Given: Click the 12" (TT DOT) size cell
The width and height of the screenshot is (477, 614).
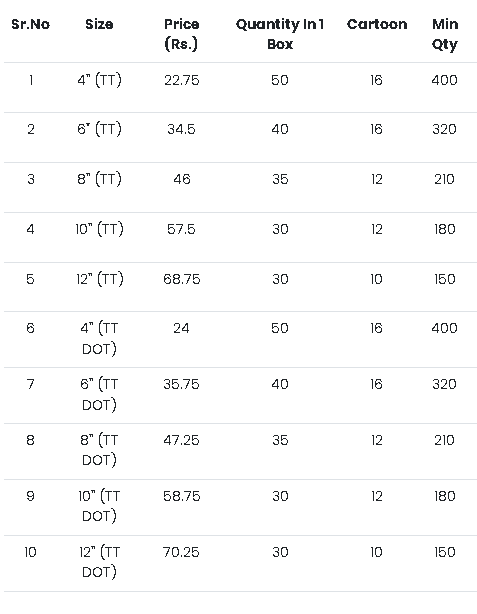Looking at the screenshot, I should pos(99,562).
